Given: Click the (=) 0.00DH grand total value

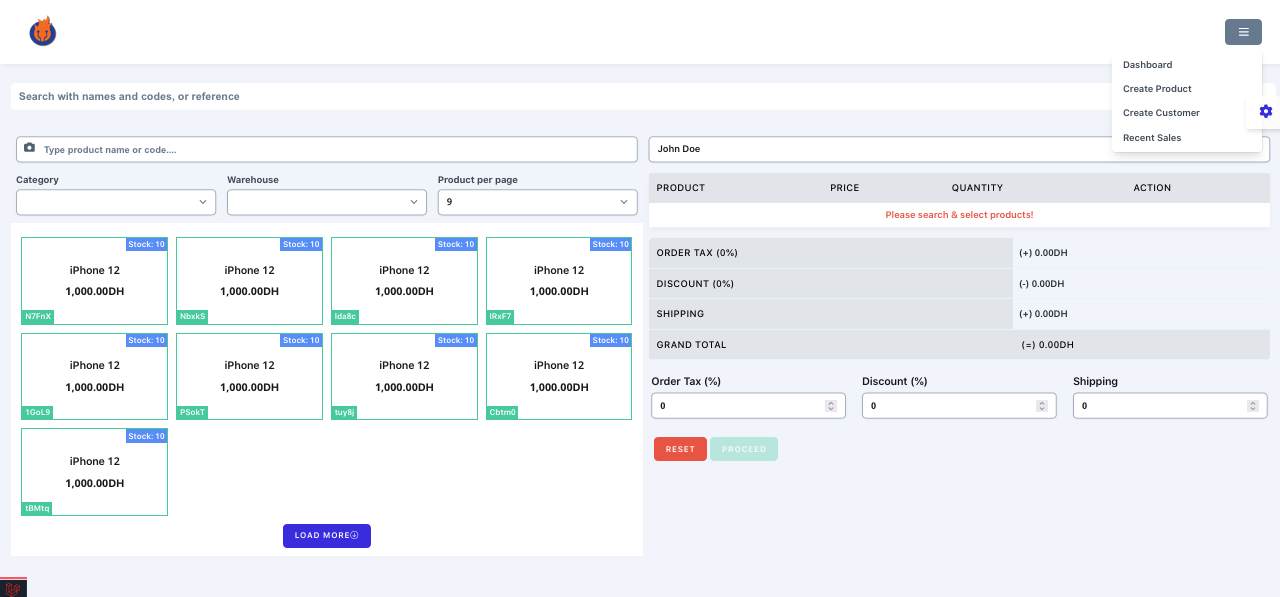Looking at the screenshot, I should click(1047, 345).
